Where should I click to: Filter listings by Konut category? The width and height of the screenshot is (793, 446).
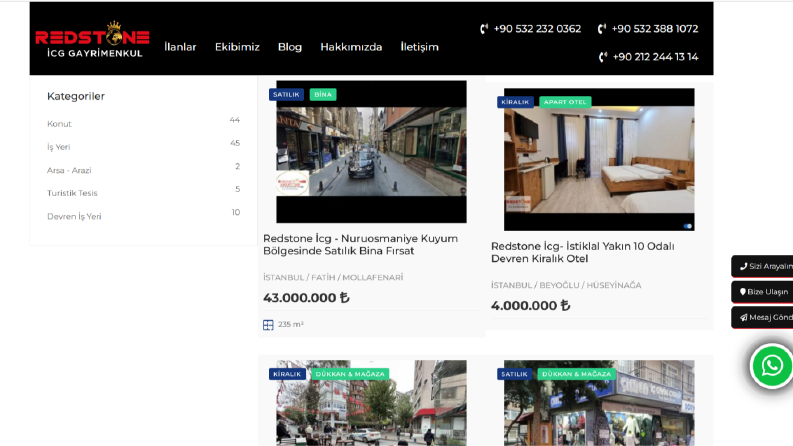(59, 124)
